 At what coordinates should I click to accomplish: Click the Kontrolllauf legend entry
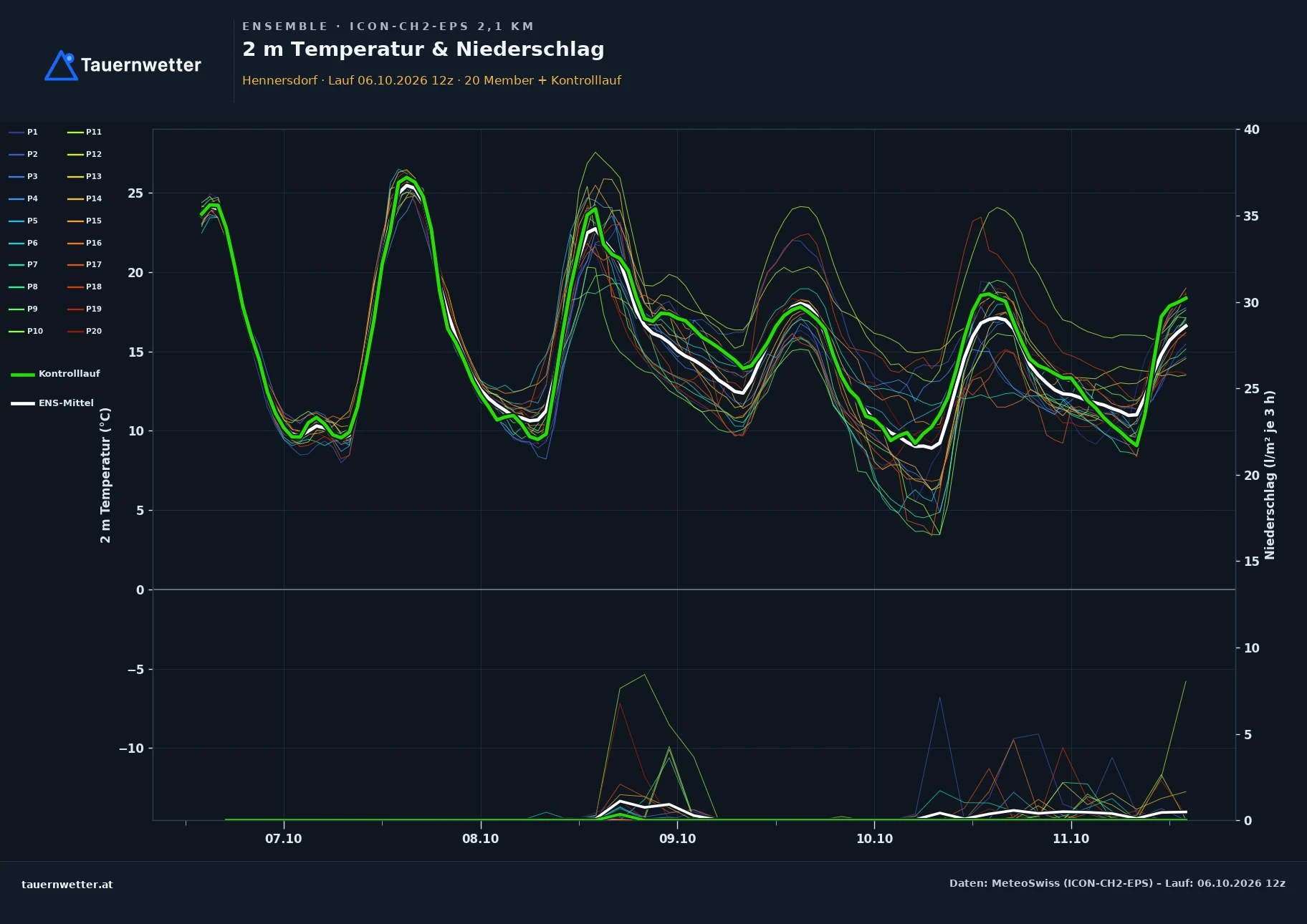click(55, 374)
